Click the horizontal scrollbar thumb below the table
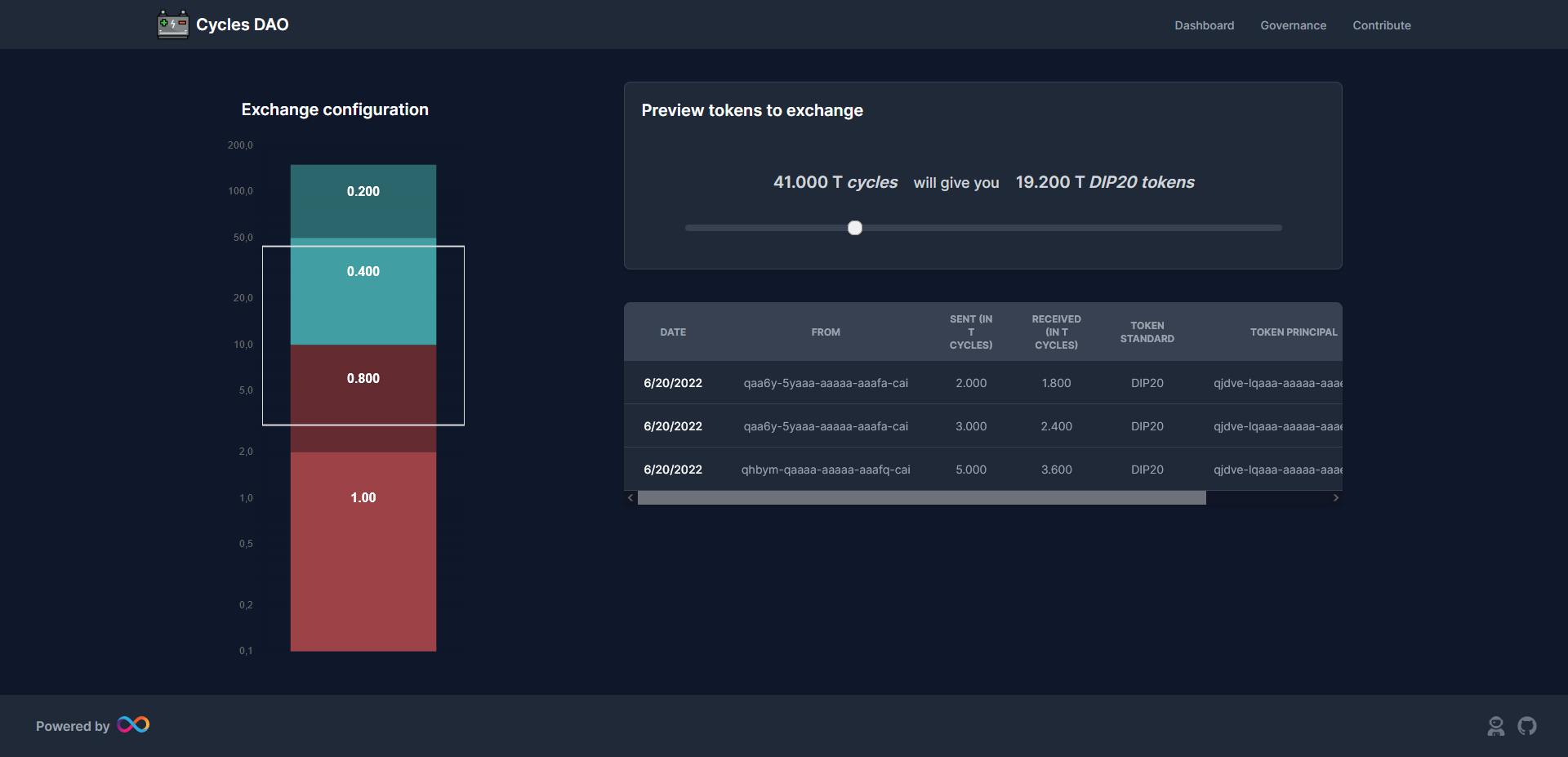This screenshot has height=757, width=1568. click(923, 497)
